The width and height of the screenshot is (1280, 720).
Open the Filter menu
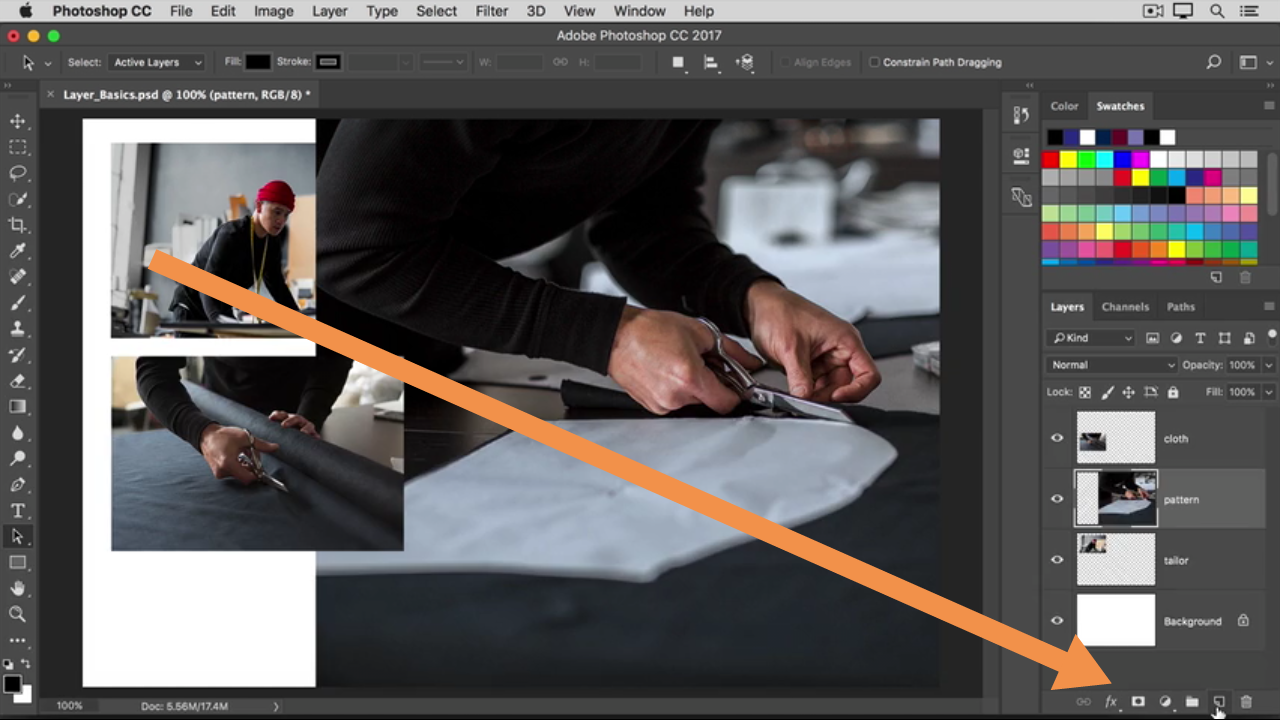coord(491,11)
